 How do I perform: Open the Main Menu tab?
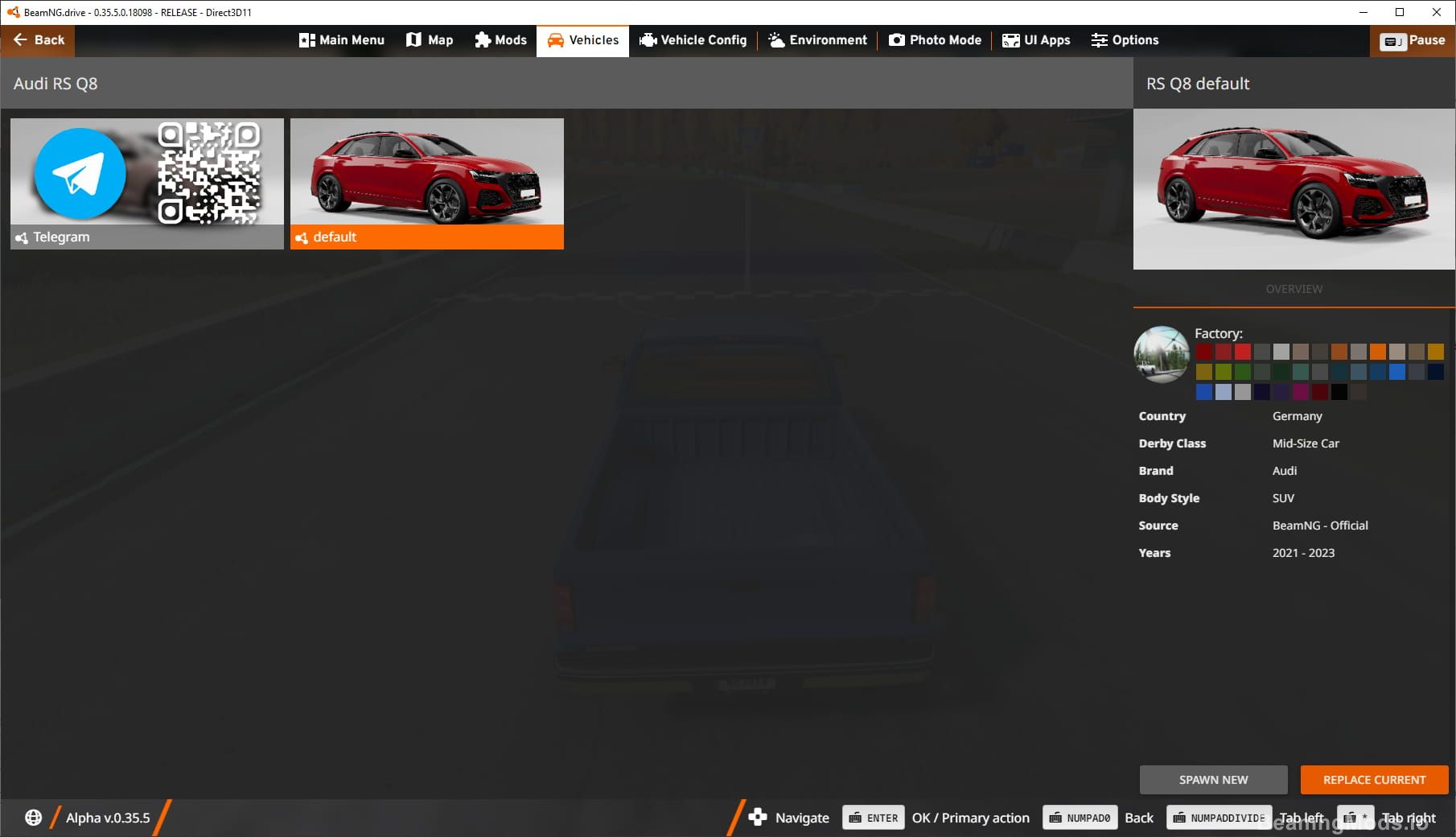(x=342, y=40)
